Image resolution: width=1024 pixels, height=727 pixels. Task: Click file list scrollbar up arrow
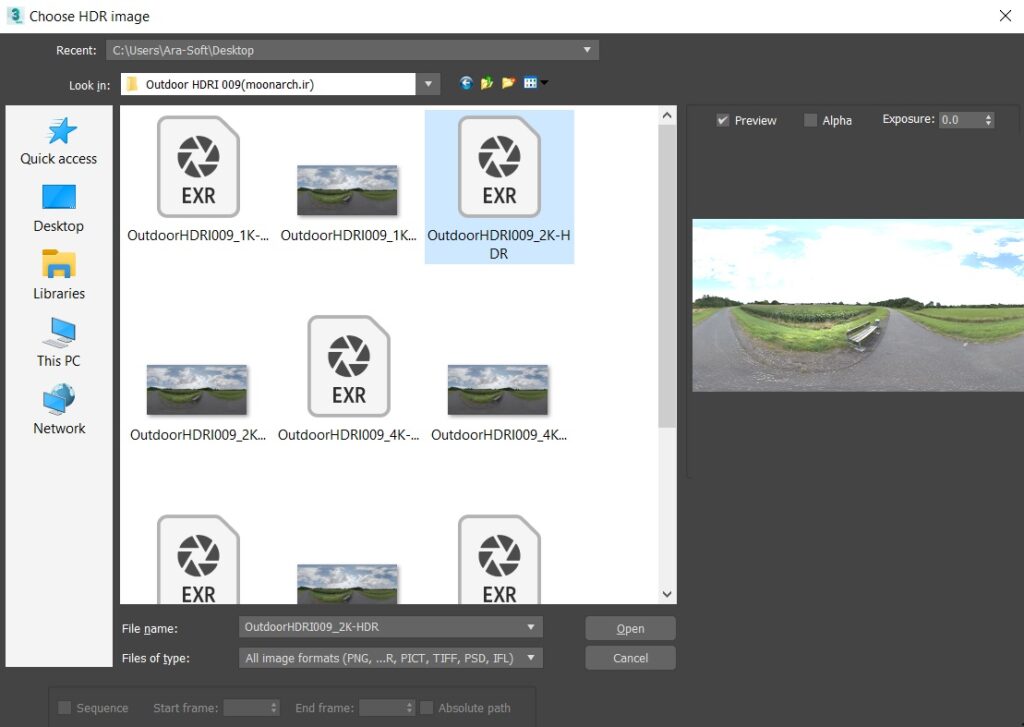(667, 116)
